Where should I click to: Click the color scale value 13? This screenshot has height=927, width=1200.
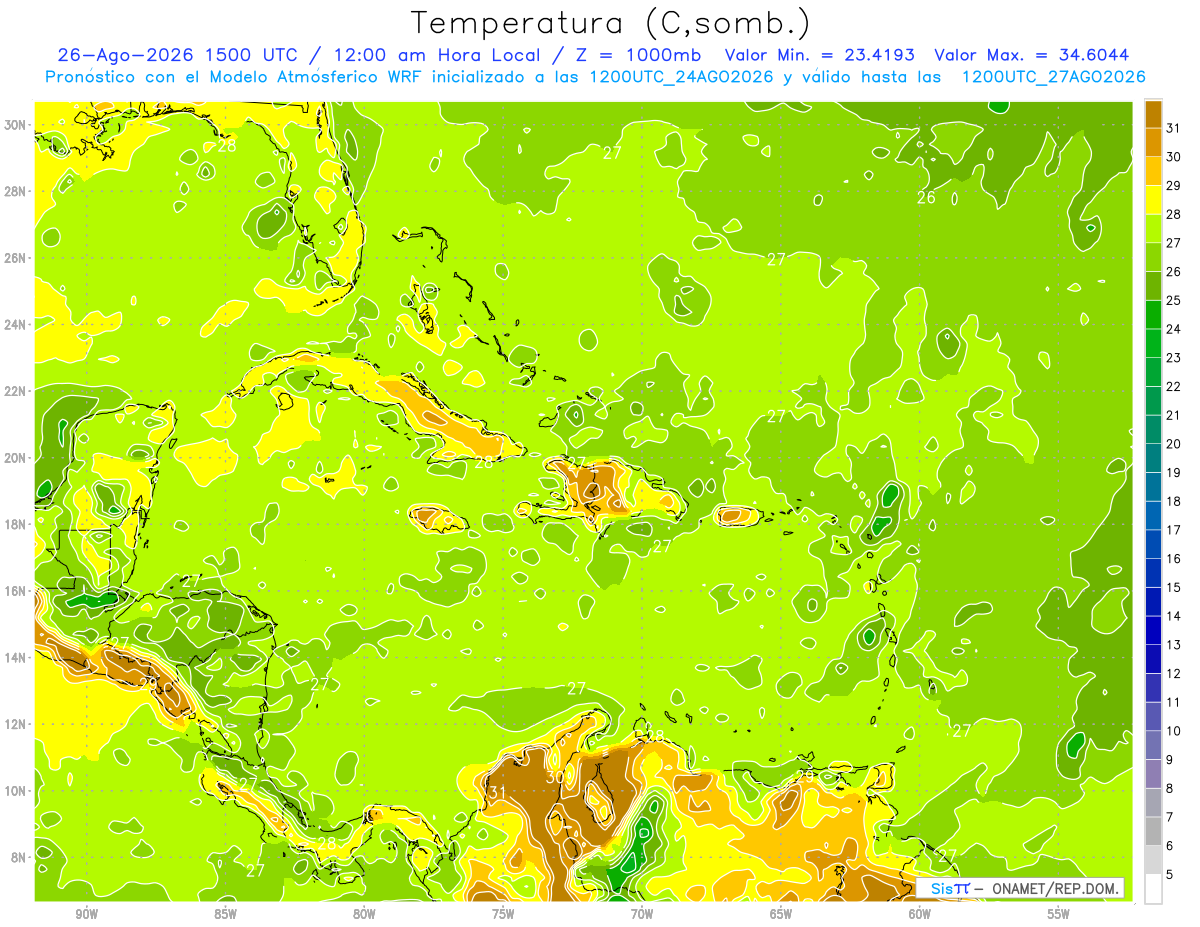(x=1173, y=644)
